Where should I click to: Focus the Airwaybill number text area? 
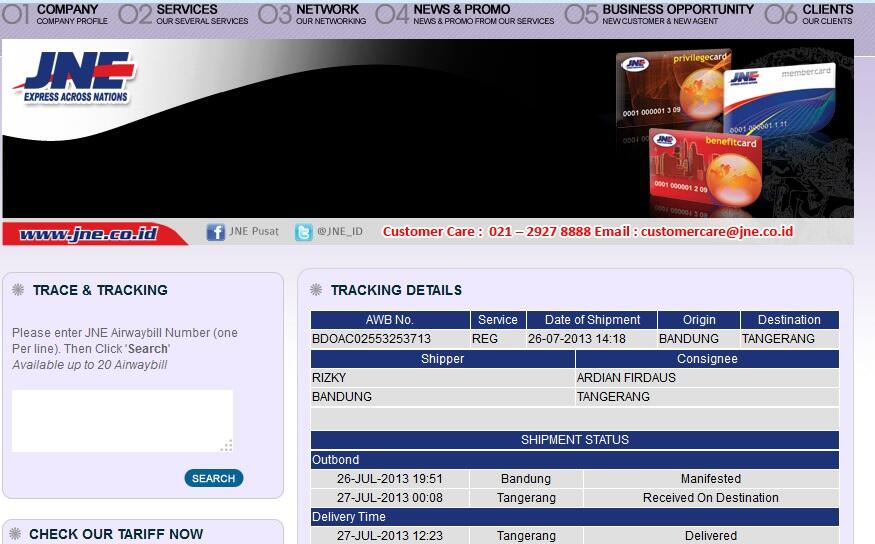(122, 421)
